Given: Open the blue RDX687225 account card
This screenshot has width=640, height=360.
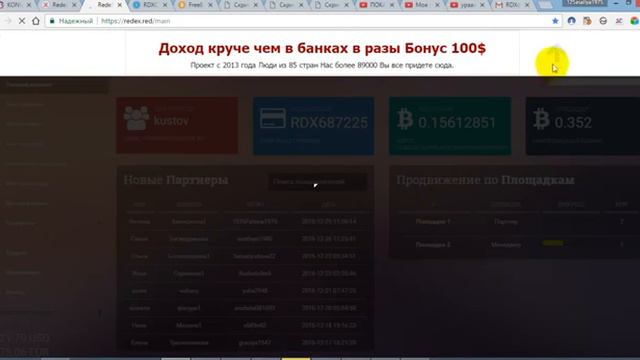Looking at the screenshot, I should click(313, 125).
